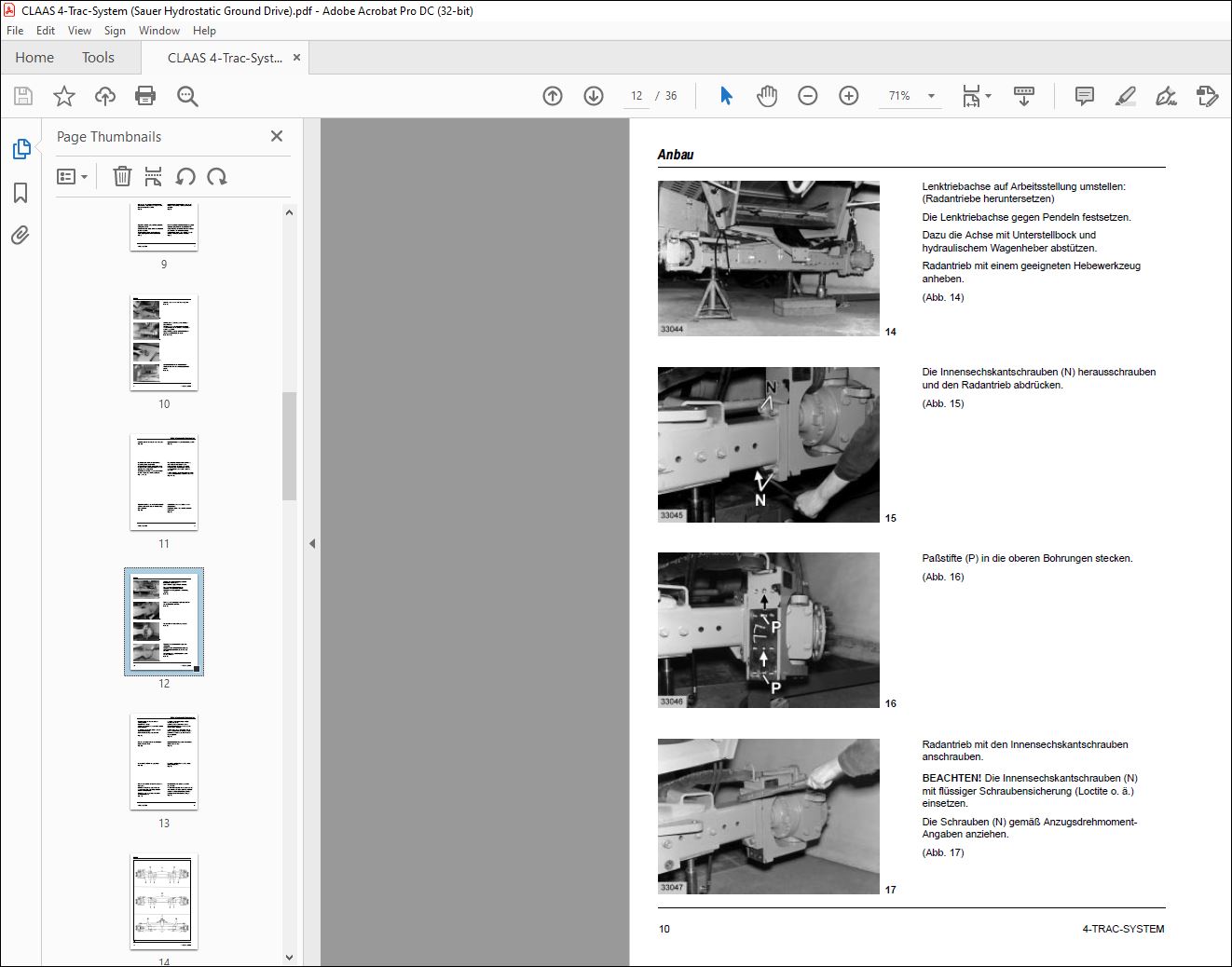Viewport: 1232px width, 967px height.
Task: Open the Help menu
Action: [205, 31]
